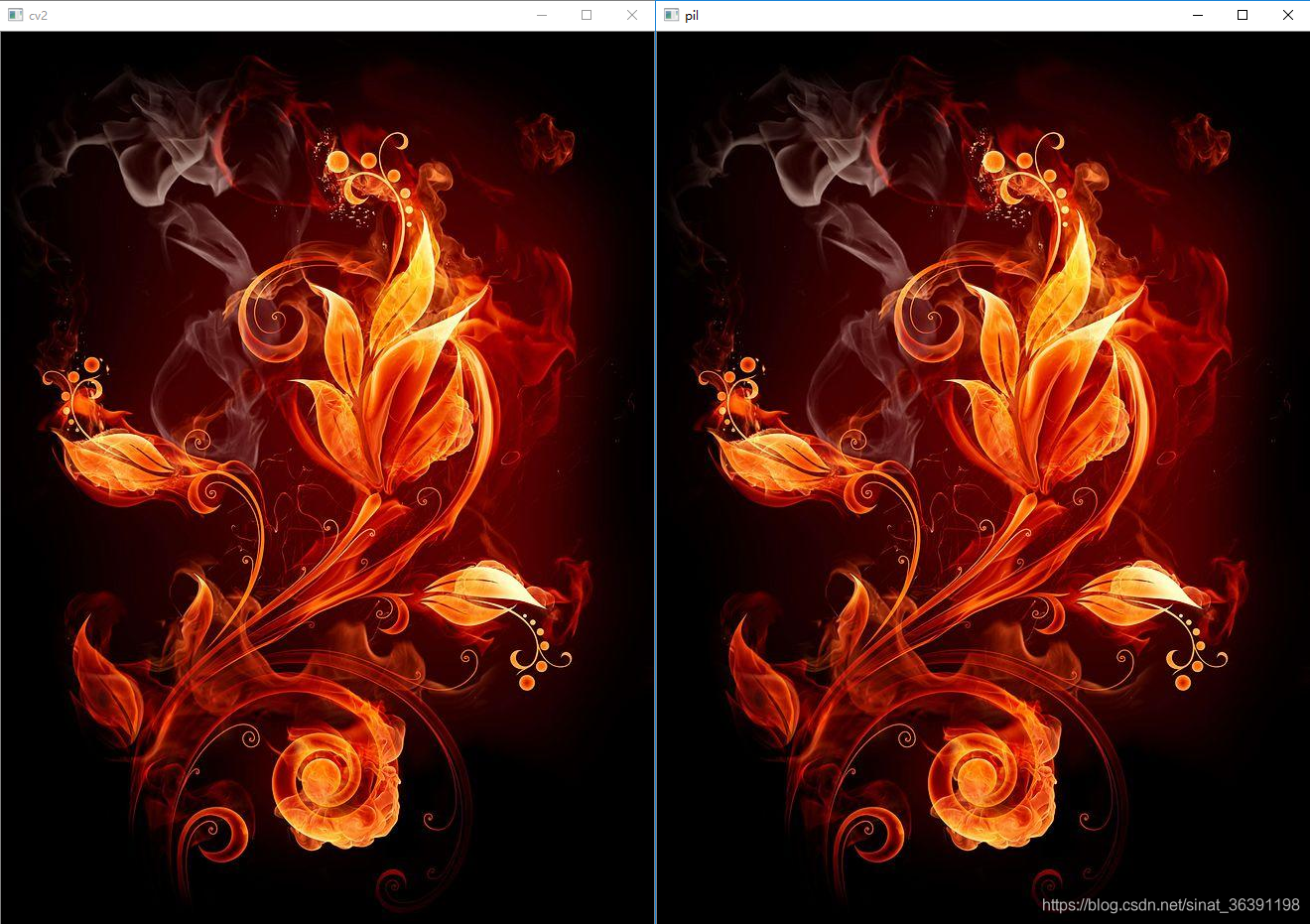Click the pil title text to focus it
The image size is (1310, 924).
click(691, 15)
